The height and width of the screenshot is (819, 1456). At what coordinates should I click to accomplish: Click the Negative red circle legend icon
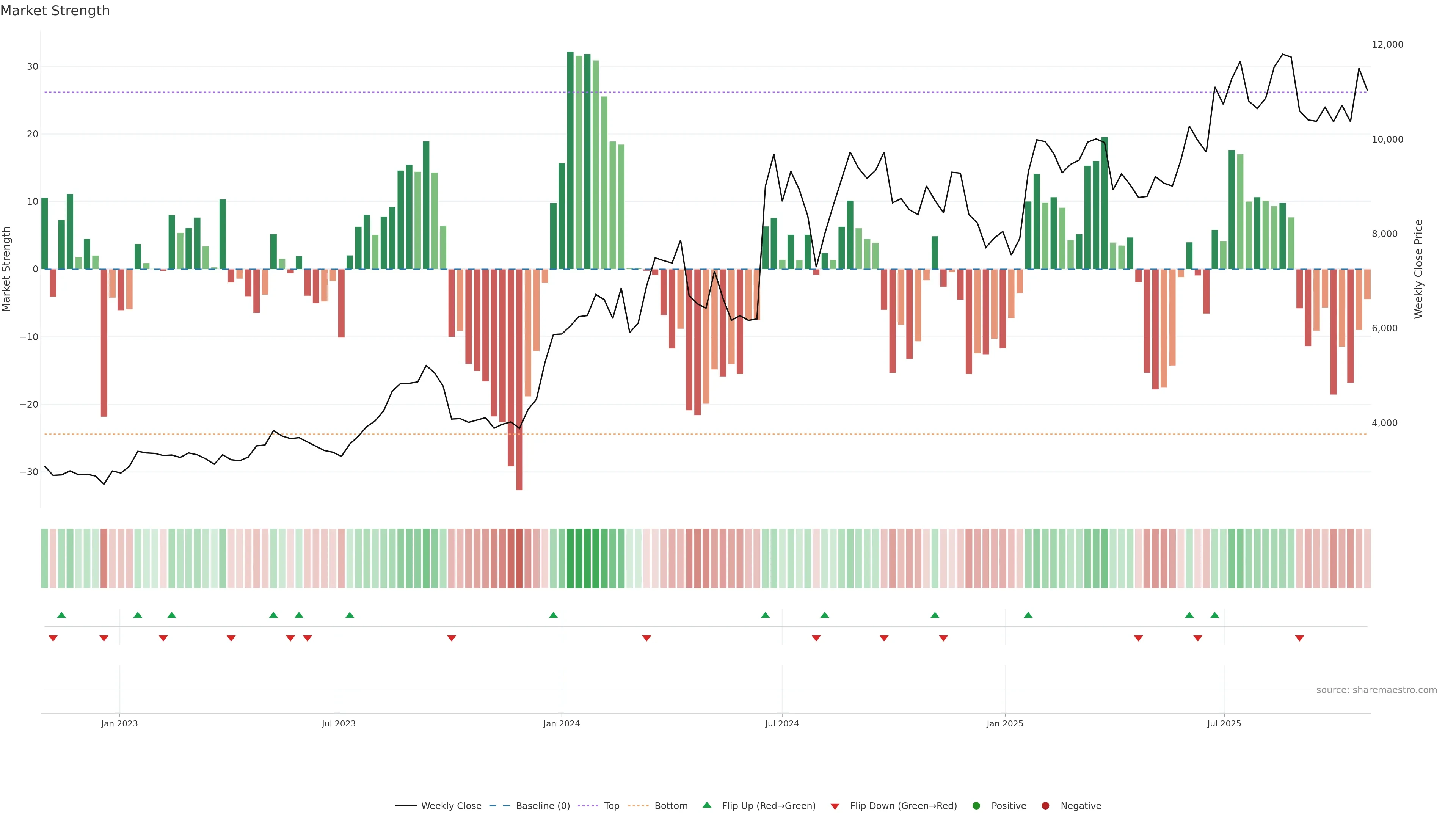click(1045, 806)
